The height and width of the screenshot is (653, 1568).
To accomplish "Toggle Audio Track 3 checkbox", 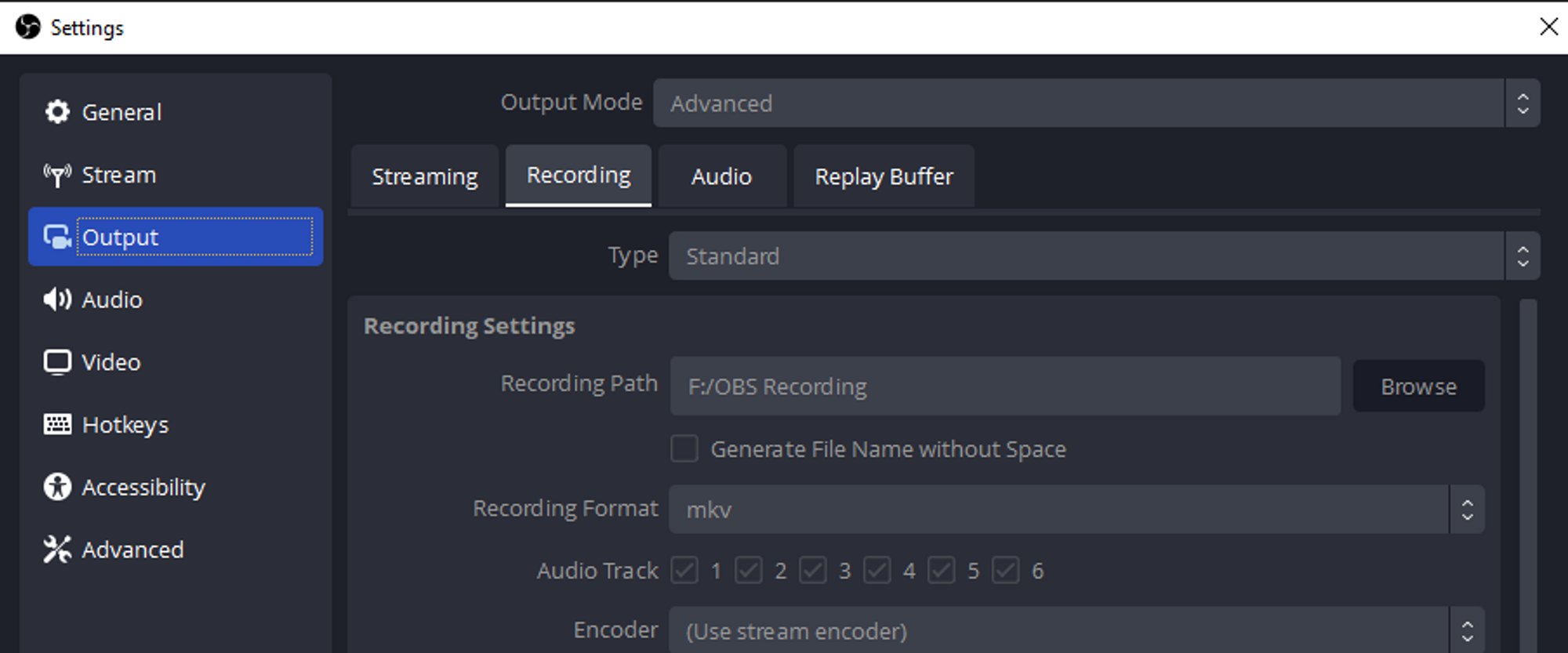I will [x=813, y=570].
